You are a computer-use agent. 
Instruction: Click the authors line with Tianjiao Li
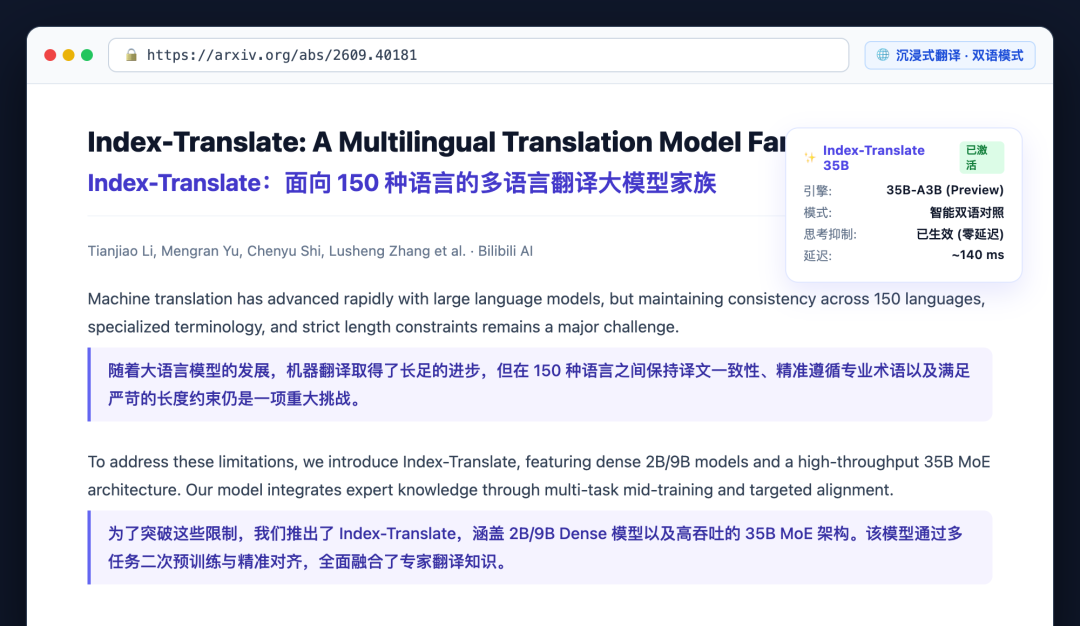(x=310, y=251)
